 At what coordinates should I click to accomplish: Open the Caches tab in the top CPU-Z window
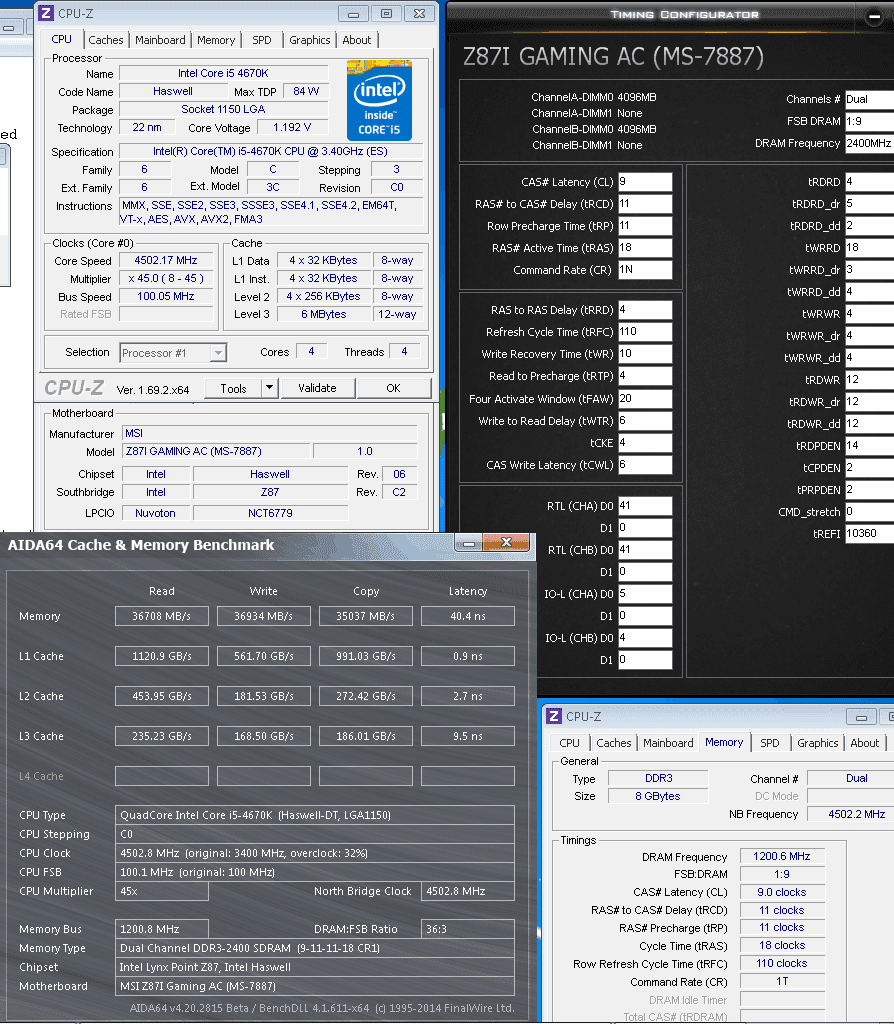(105, 40)
